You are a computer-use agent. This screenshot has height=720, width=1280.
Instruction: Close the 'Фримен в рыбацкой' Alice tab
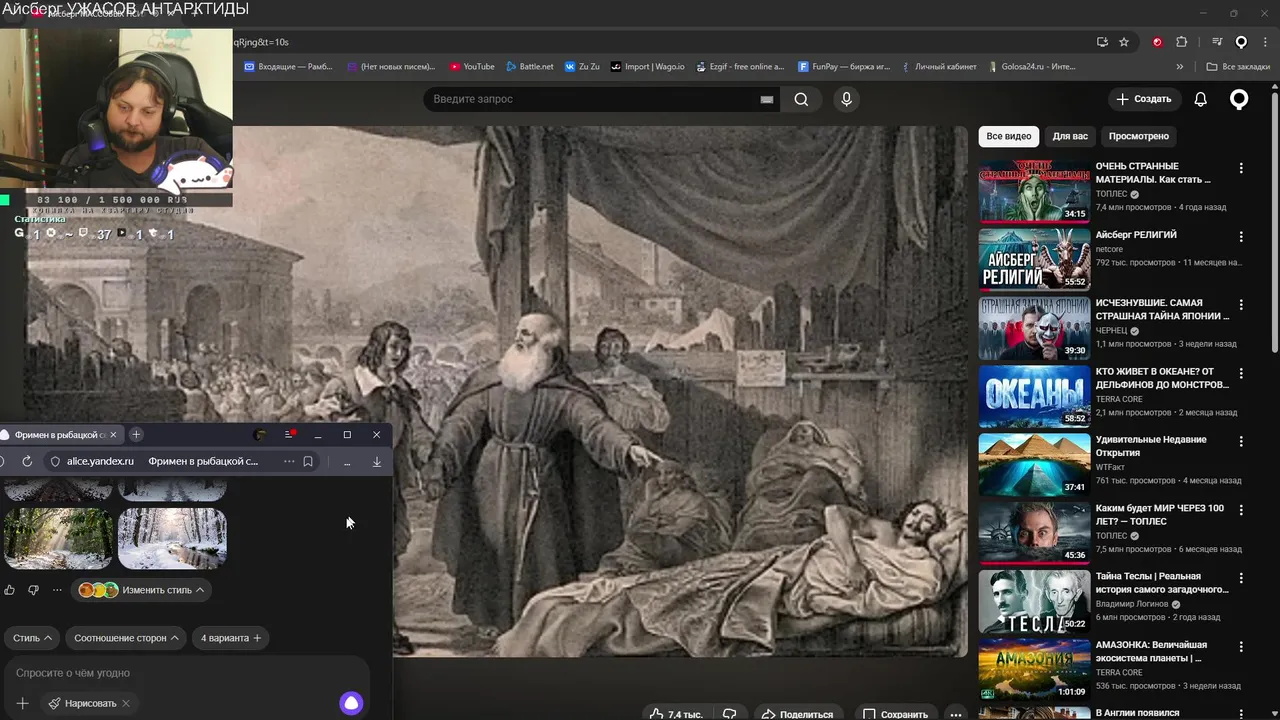[x=113, y=434]
